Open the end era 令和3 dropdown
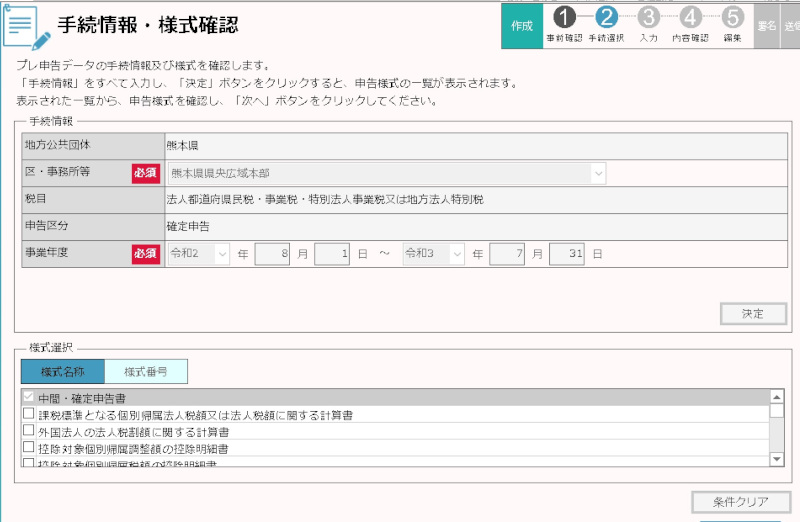The width and height of the screenshot is (800, 522). coord(433,254)
